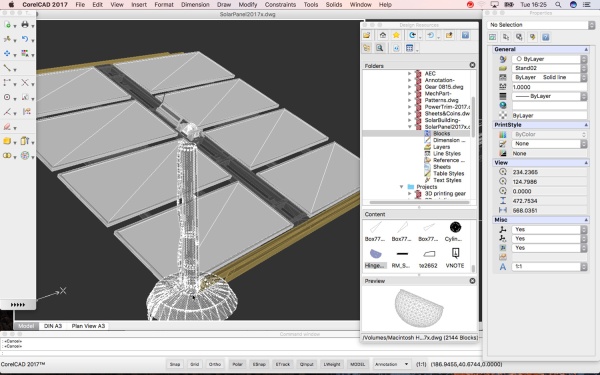Collapse the SolarPanel2017x tree node
This screenshot has width=600, height=375.
[x=410, y=127]
